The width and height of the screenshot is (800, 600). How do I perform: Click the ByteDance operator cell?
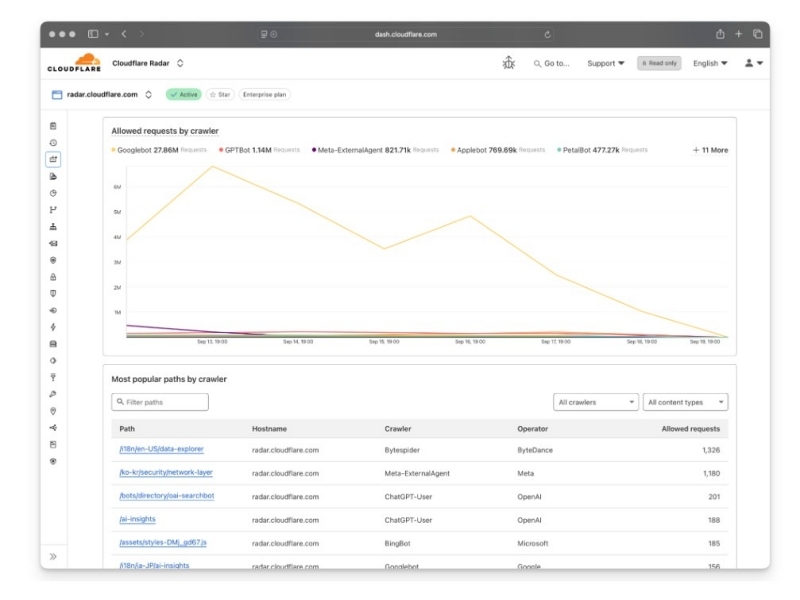pos(535,450)
